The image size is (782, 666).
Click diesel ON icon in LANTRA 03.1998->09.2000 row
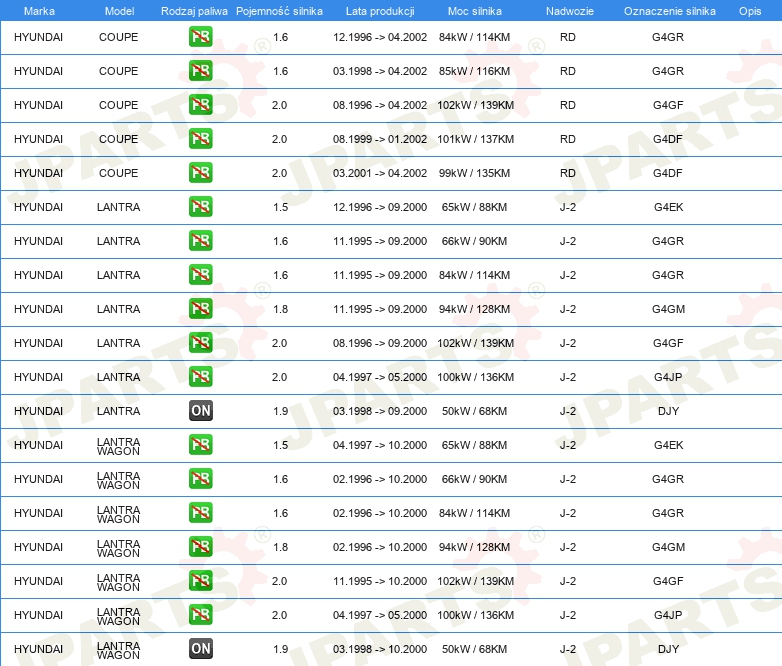pos(200,411)
